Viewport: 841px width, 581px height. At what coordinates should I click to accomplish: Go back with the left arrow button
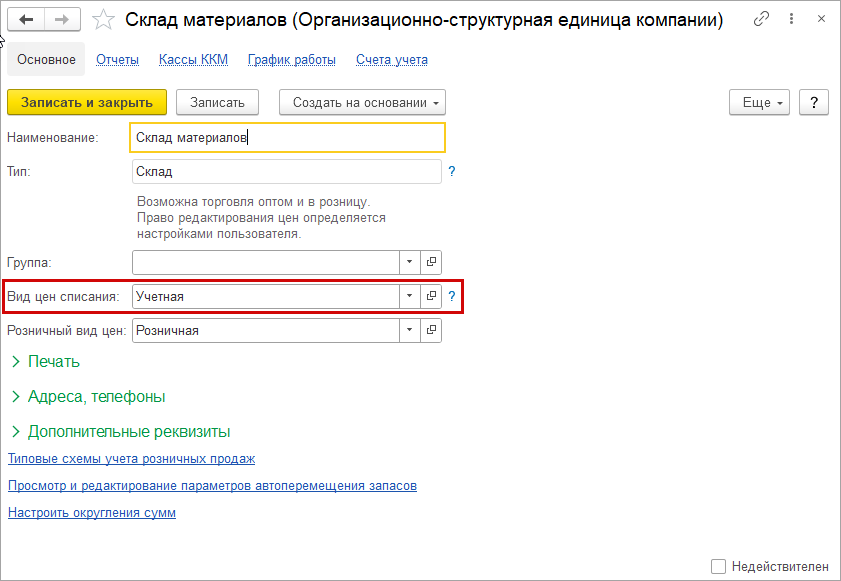coord(26,20)
